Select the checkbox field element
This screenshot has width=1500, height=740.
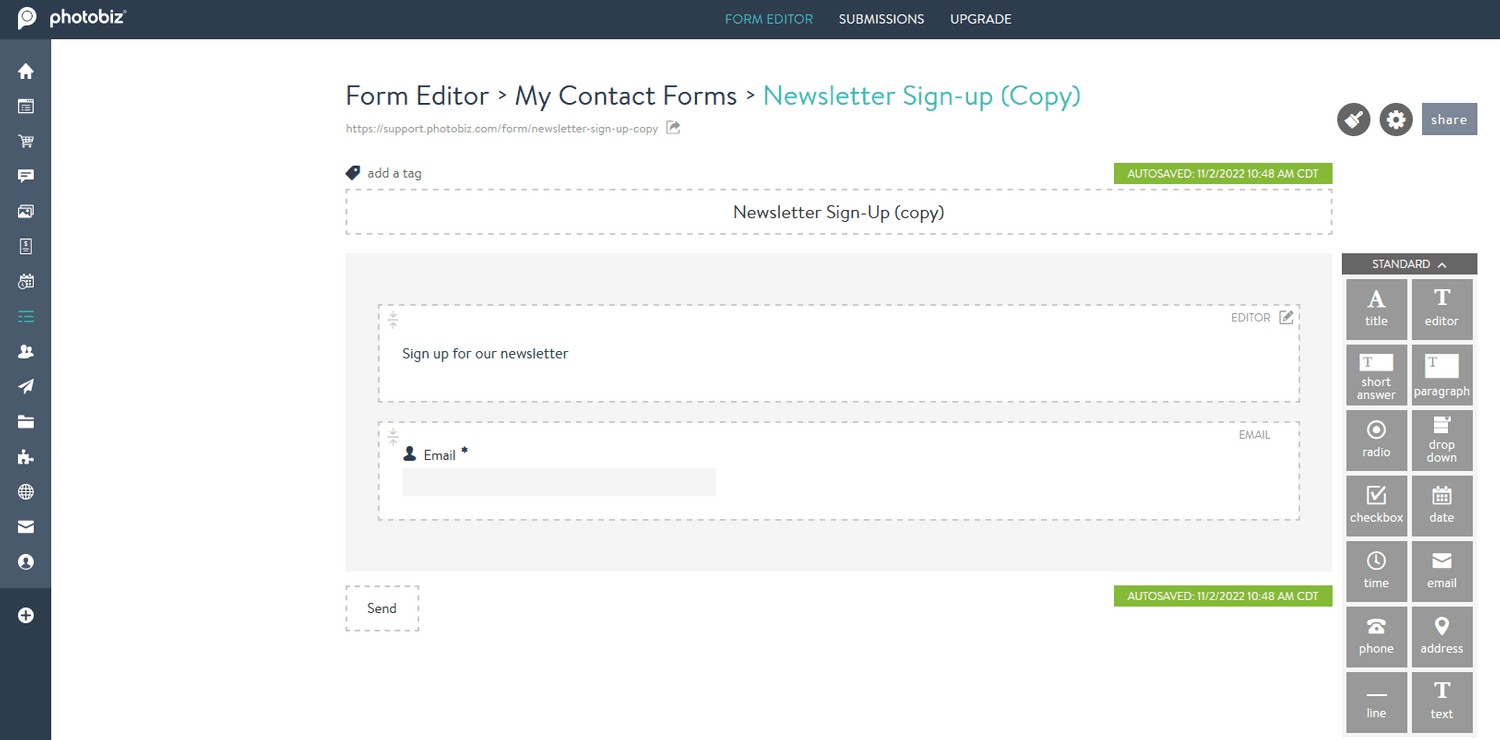coord(1376,505)
